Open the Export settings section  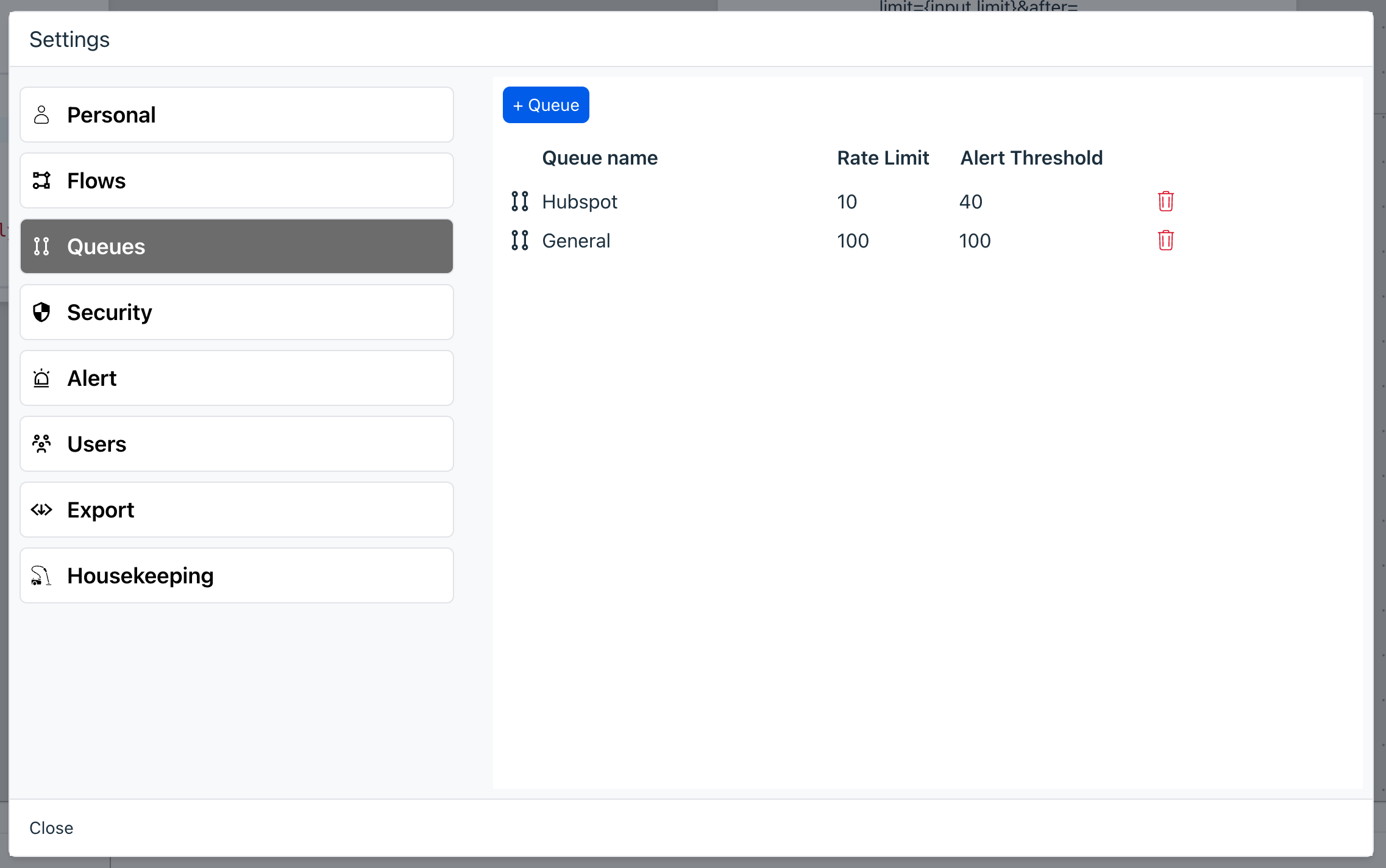238,510
